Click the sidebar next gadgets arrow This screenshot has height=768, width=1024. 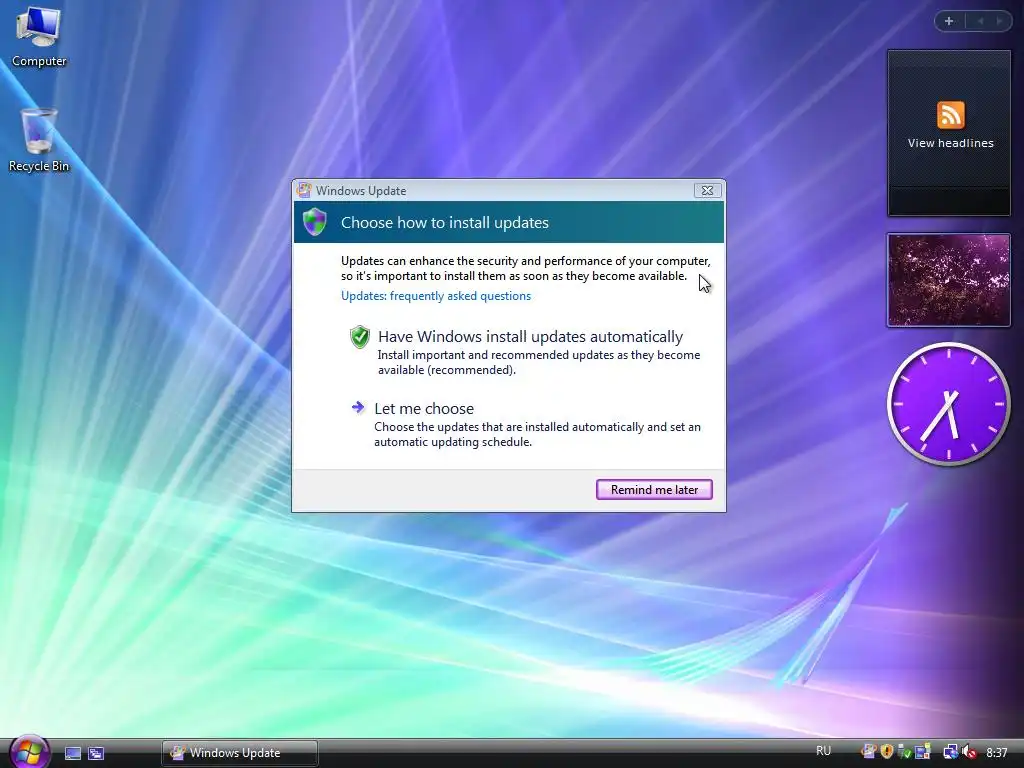point(999,21)
